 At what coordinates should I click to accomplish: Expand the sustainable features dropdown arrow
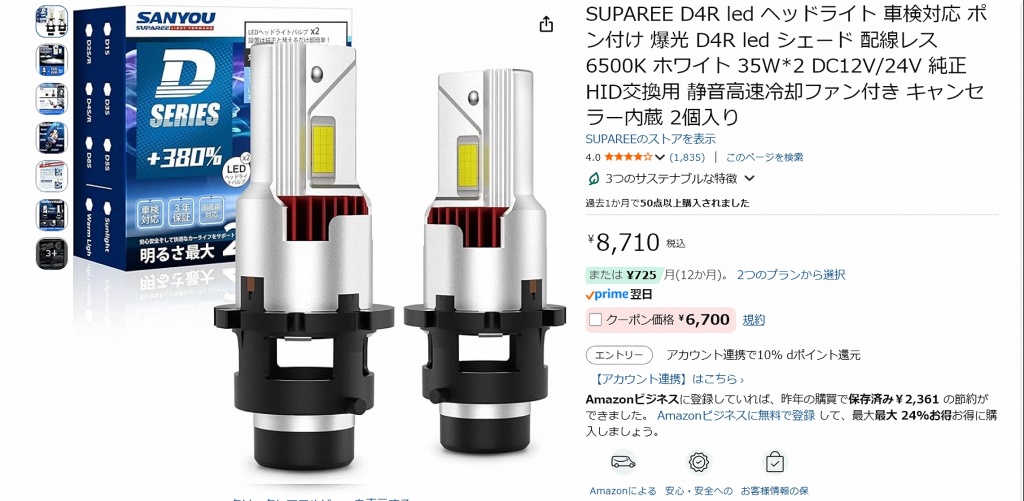(x=750, y=178)
